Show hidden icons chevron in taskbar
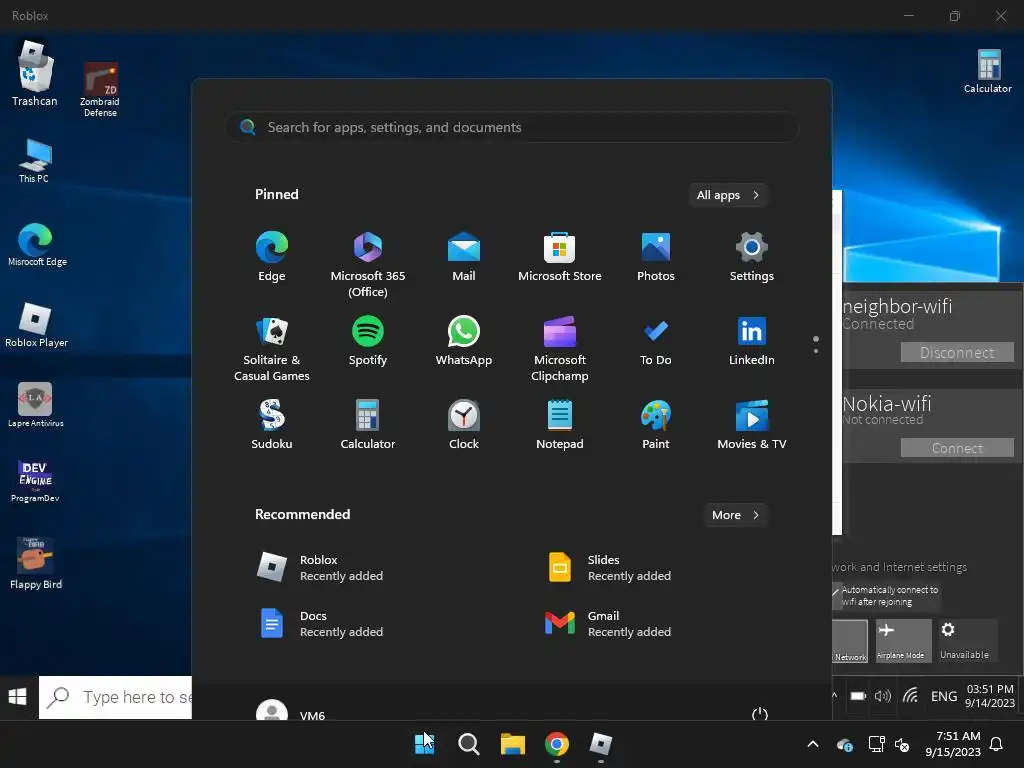The width and height of the screenshot is (1024, 768). click(813, 744)
